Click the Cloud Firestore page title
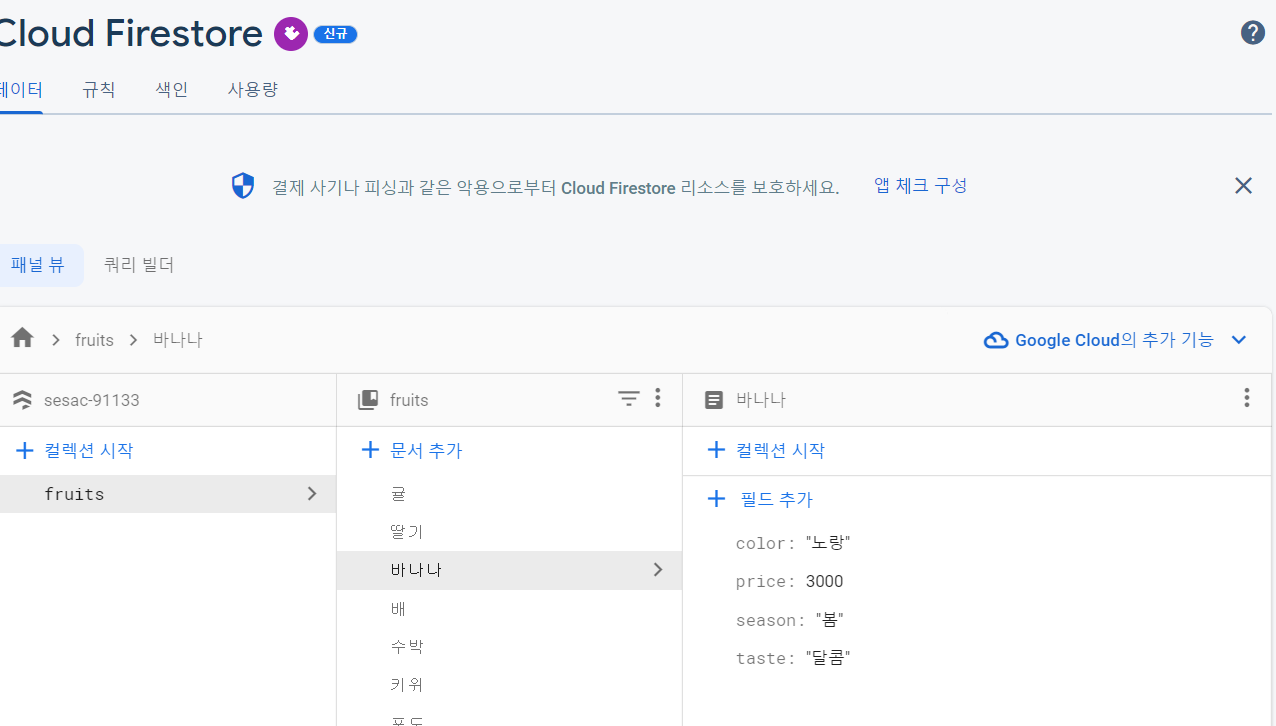 click(x=131, y=34)
